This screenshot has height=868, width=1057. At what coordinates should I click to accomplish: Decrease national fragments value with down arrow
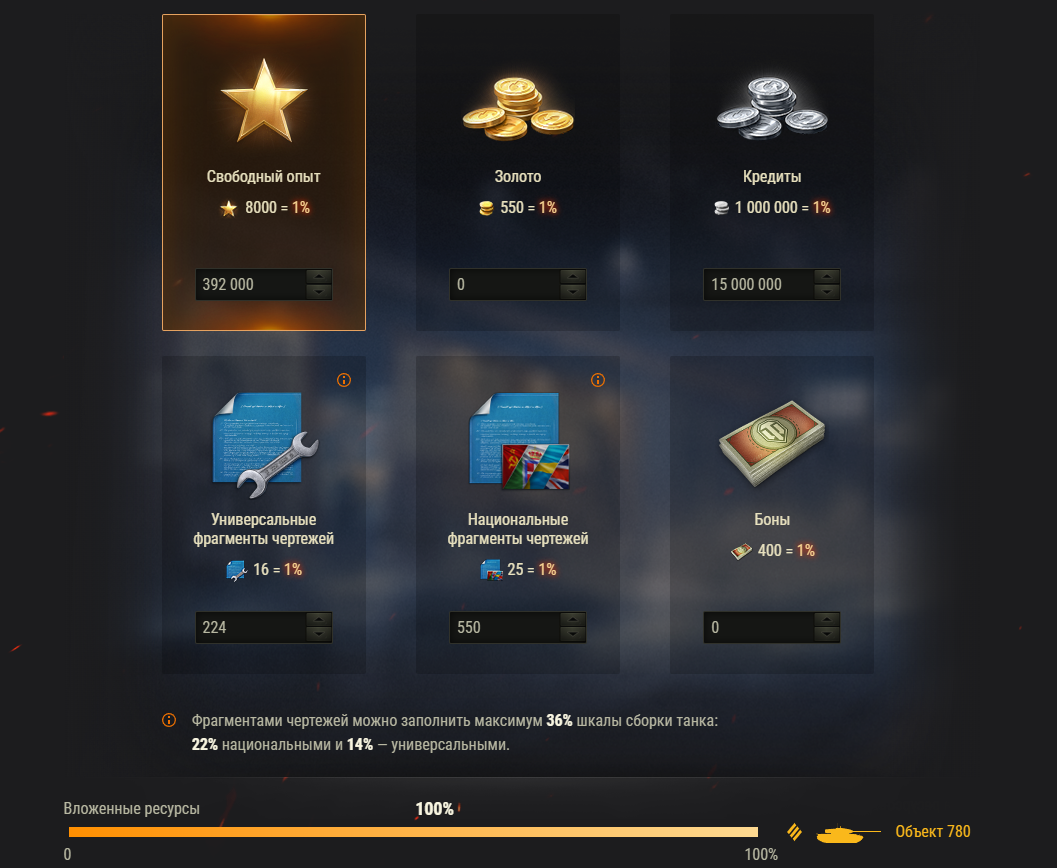click(x=573, y=635)
